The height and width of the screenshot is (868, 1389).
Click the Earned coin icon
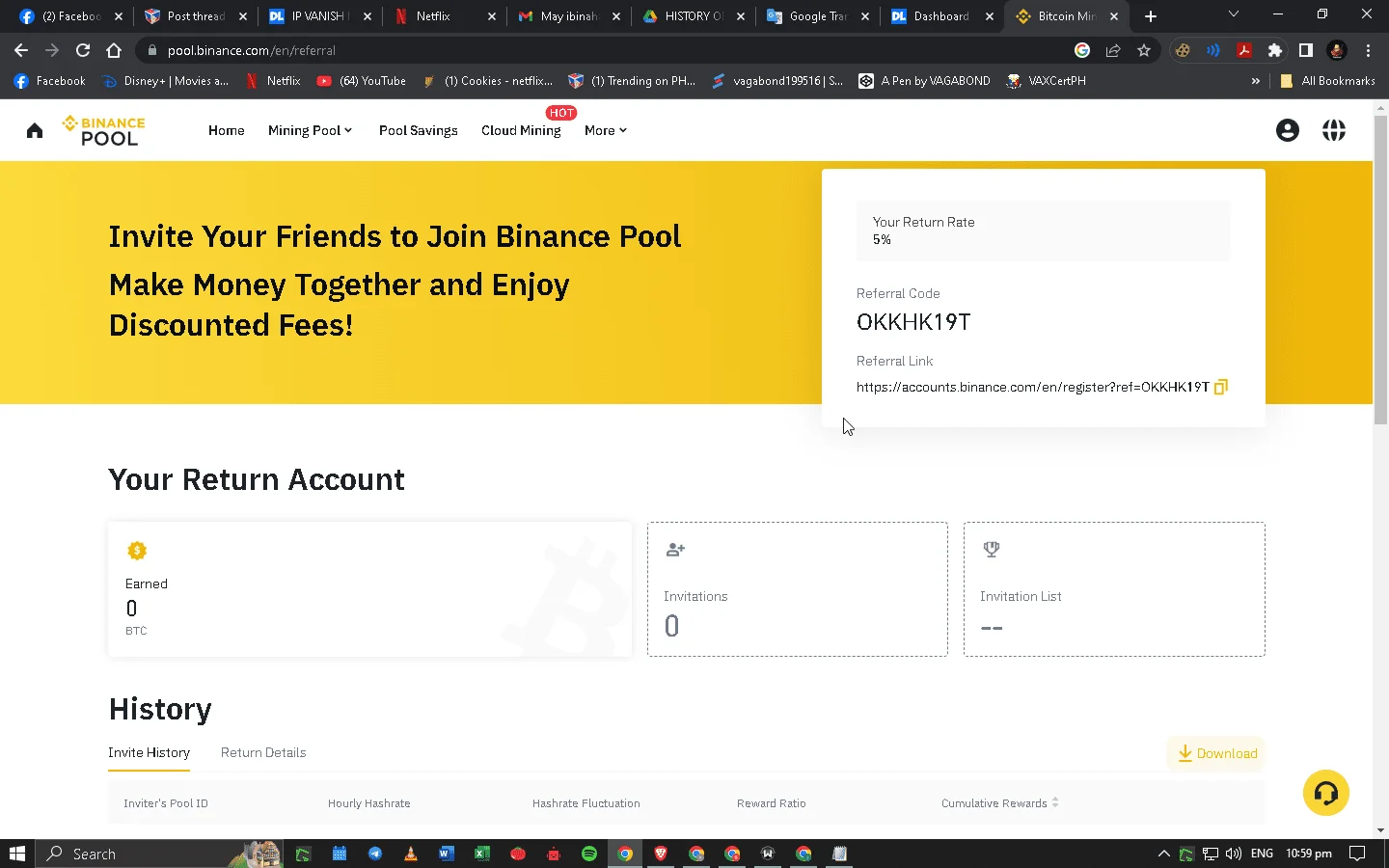point(137,551)
